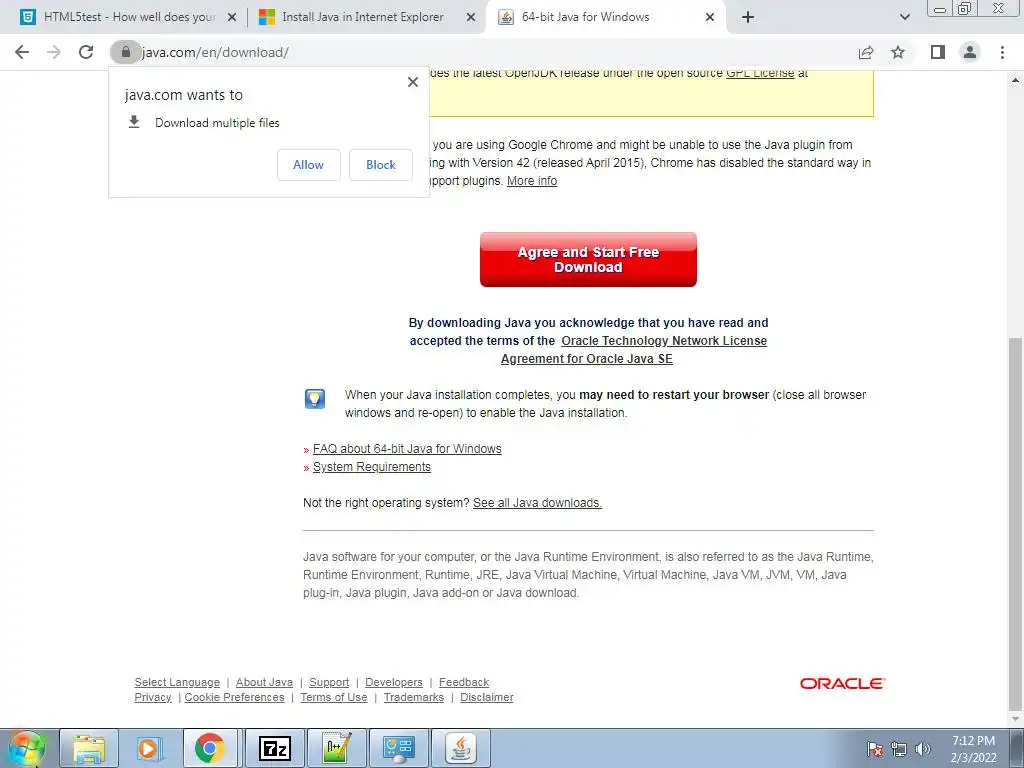Open Disclaimer footer link
The width and height of the screenshot is (1024, 768).
point(487,697)
